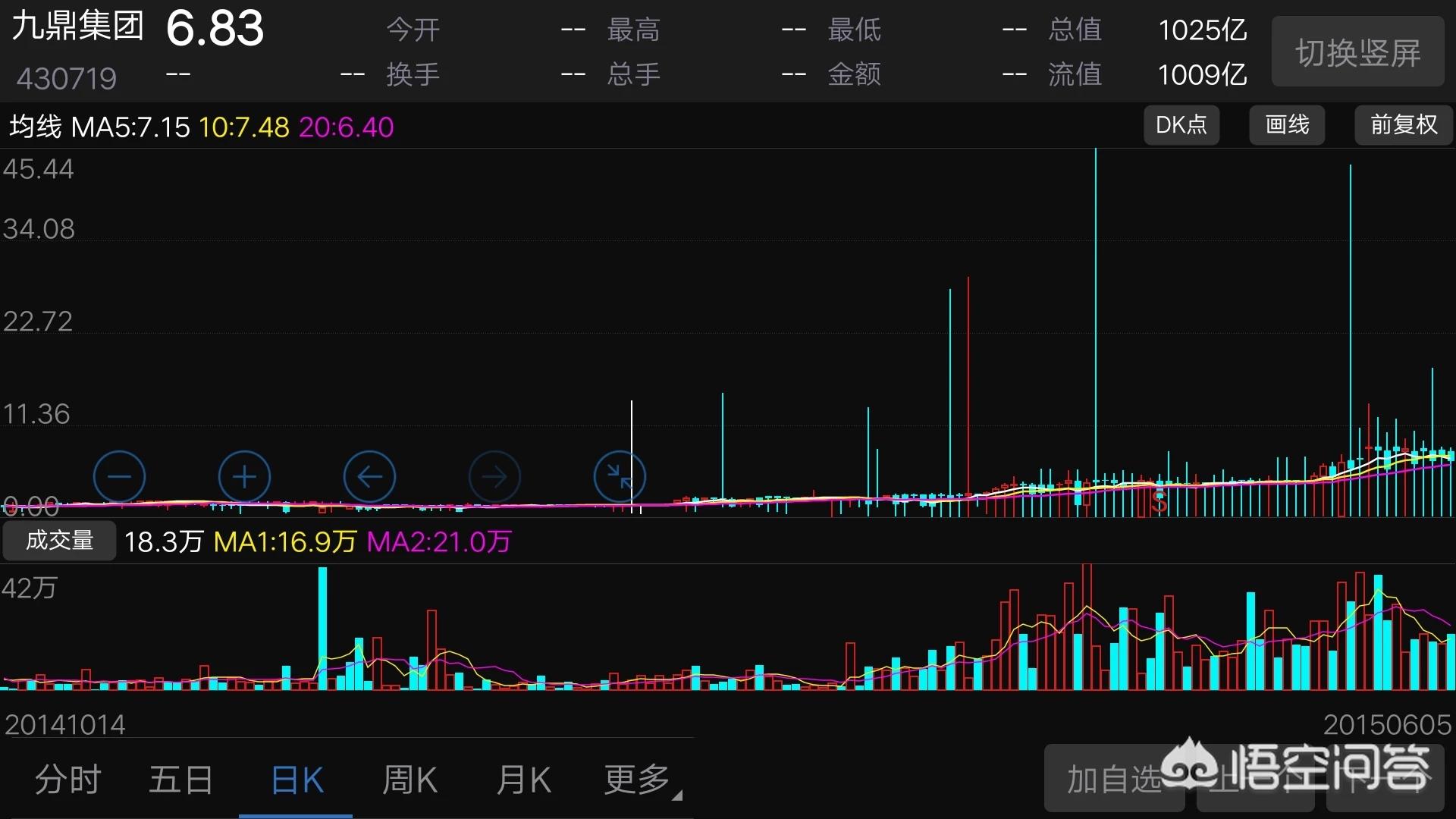Click the 金额 amount field
The height and width of the screenshot is (819, 1456).
[927, 74]
